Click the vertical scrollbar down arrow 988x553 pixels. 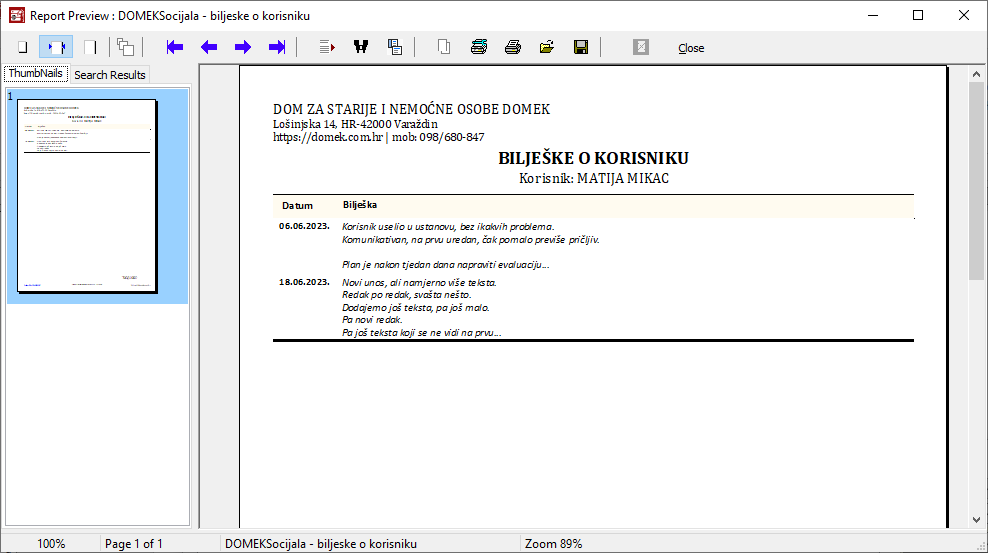tap(977, 519)
